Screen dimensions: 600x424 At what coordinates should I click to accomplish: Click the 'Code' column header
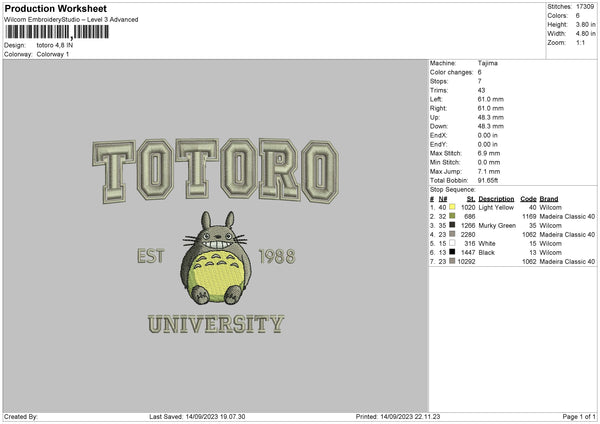[x=528, y=199]
